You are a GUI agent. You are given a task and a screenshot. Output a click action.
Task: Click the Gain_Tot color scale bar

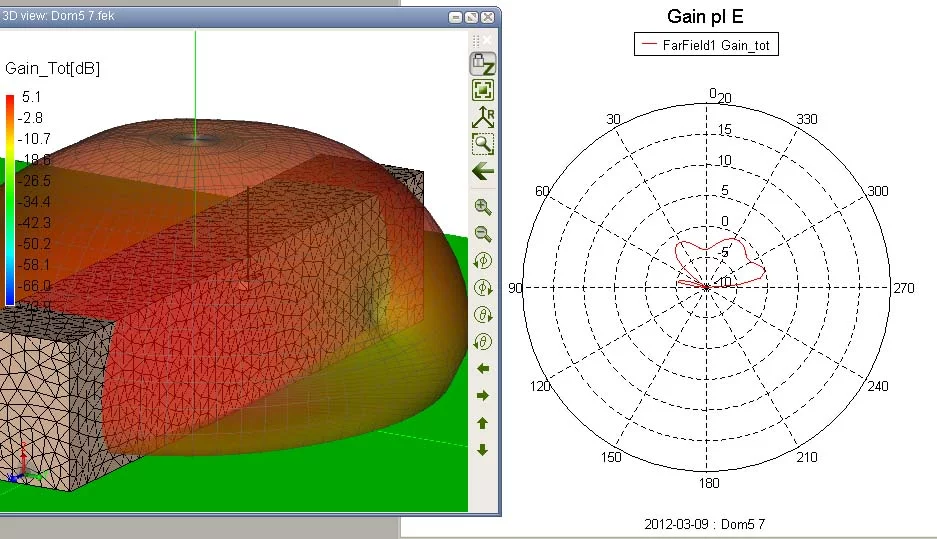coord(10,200)
